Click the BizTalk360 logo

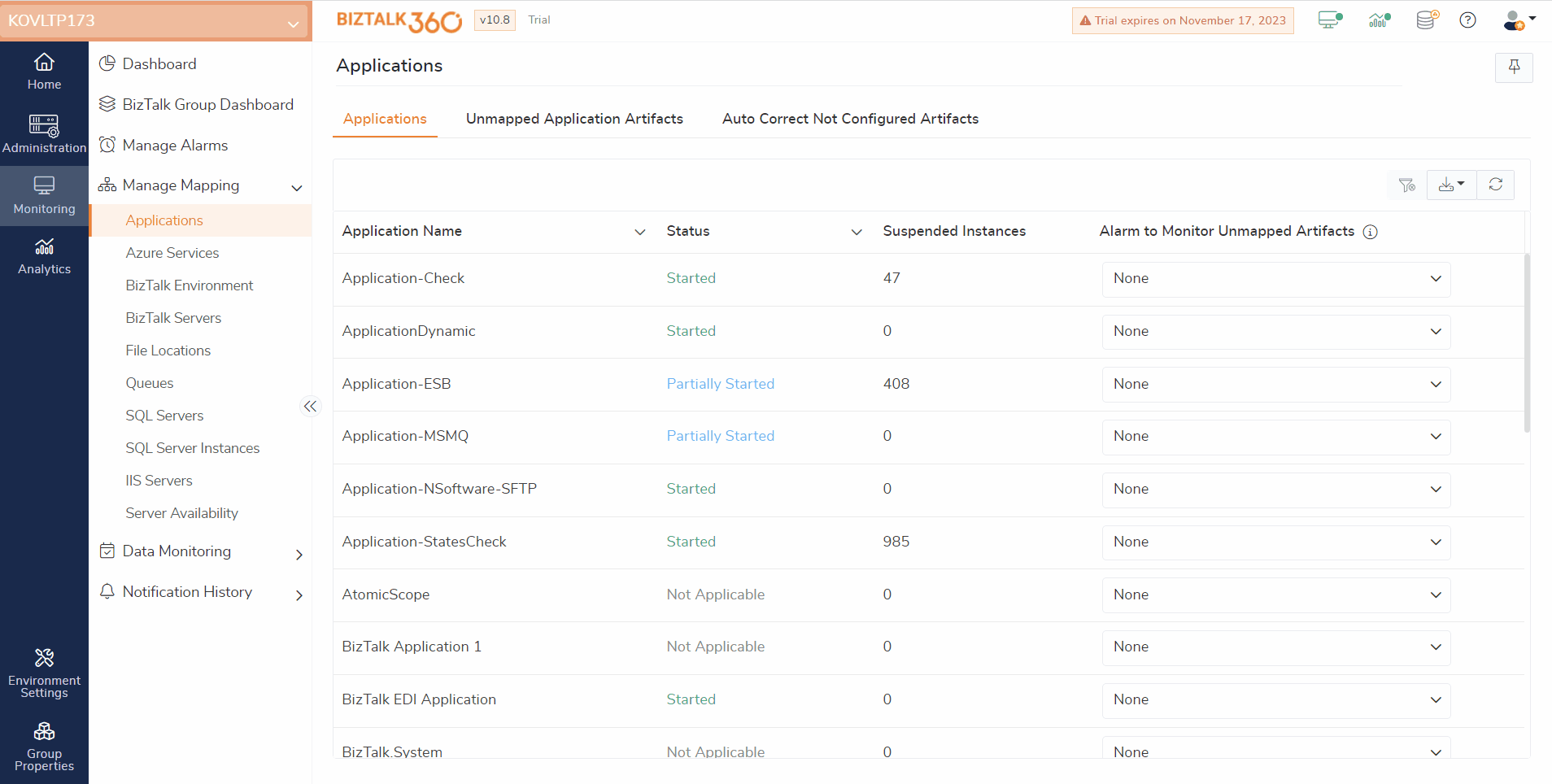coord(399,20)
